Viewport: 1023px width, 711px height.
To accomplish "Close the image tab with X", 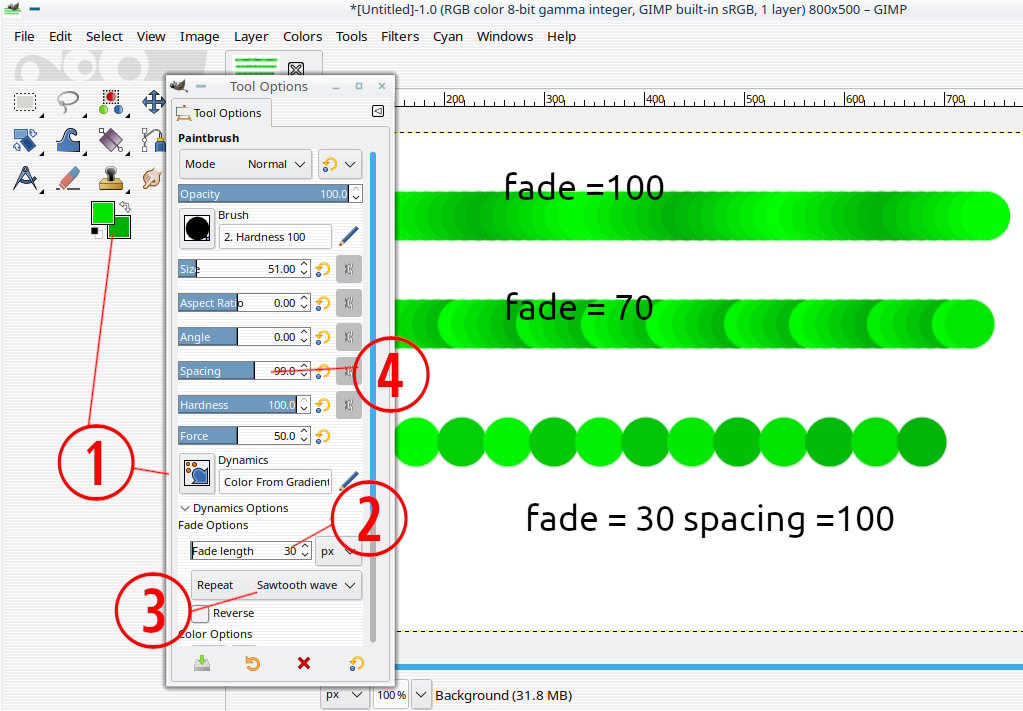I will pyautogui.click(x=296, y=68).
